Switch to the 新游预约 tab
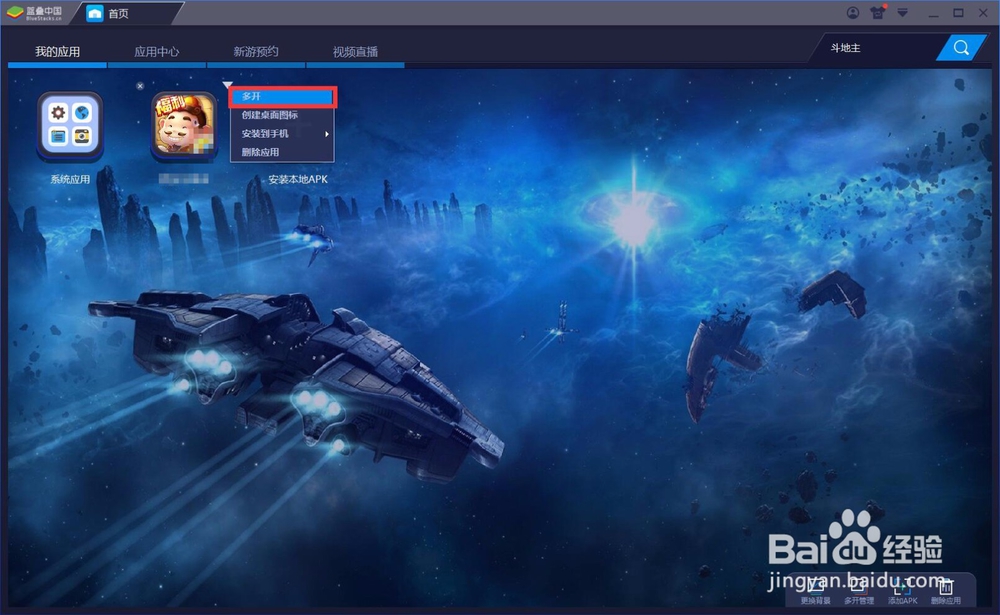Viewport: 1000px width, 615px height. click(256, 52)
